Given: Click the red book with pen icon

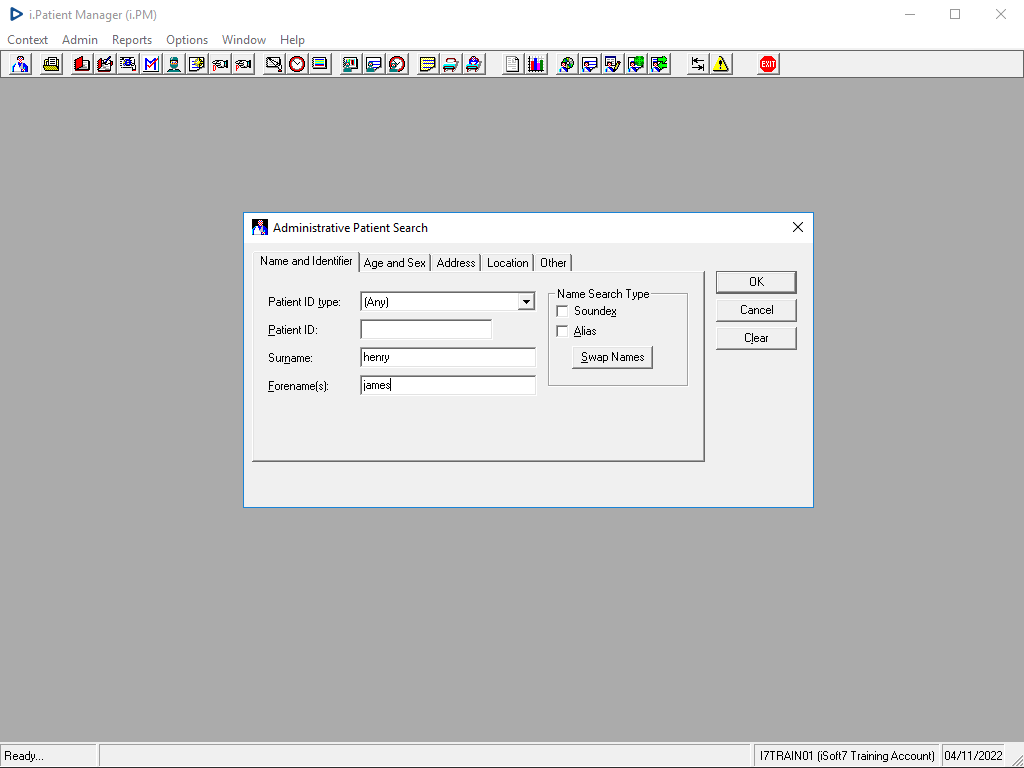Looking at the screenshot, I should tap(104, 64).
